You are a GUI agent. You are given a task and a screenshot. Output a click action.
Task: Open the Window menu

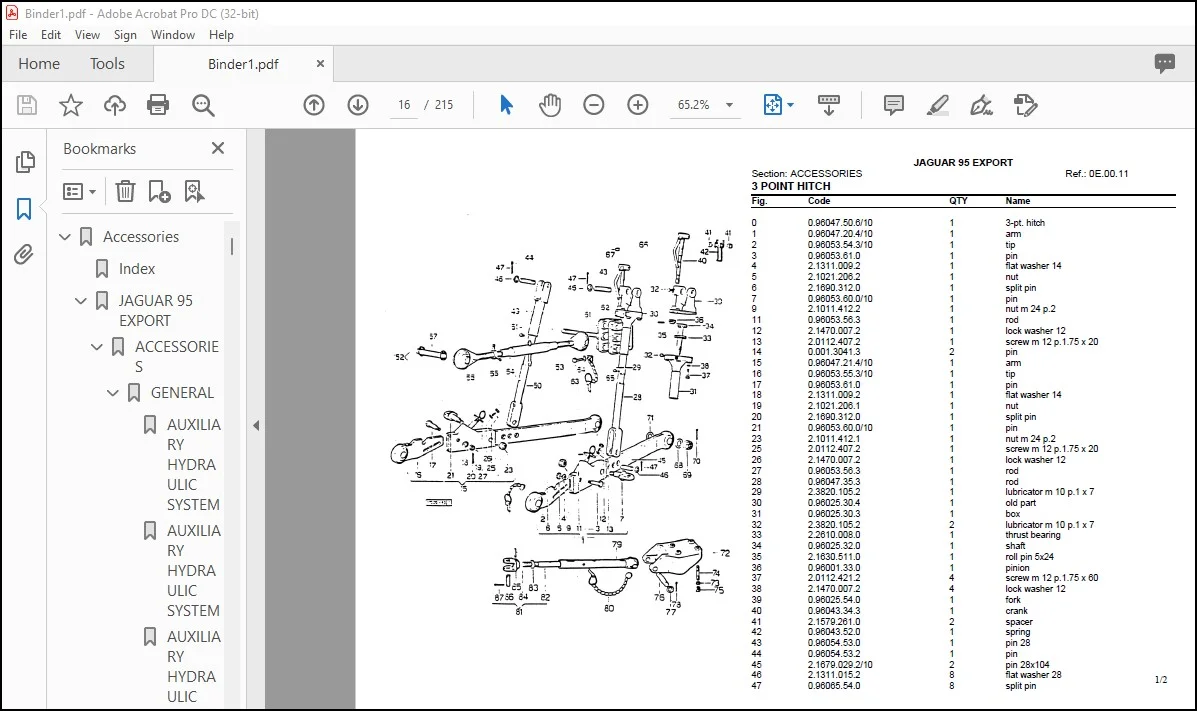pos(173,34)
